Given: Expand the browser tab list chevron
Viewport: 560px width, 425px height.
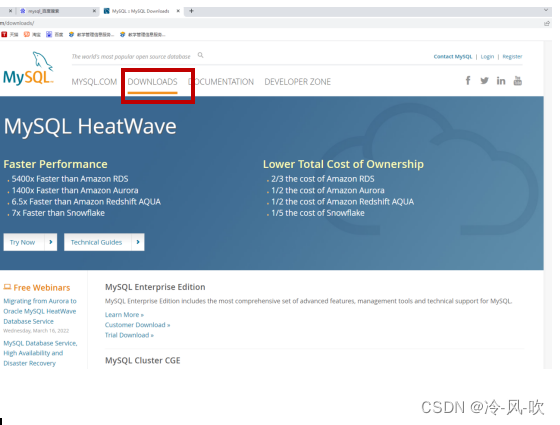Looking at the screenshot, I should point(546,10).
